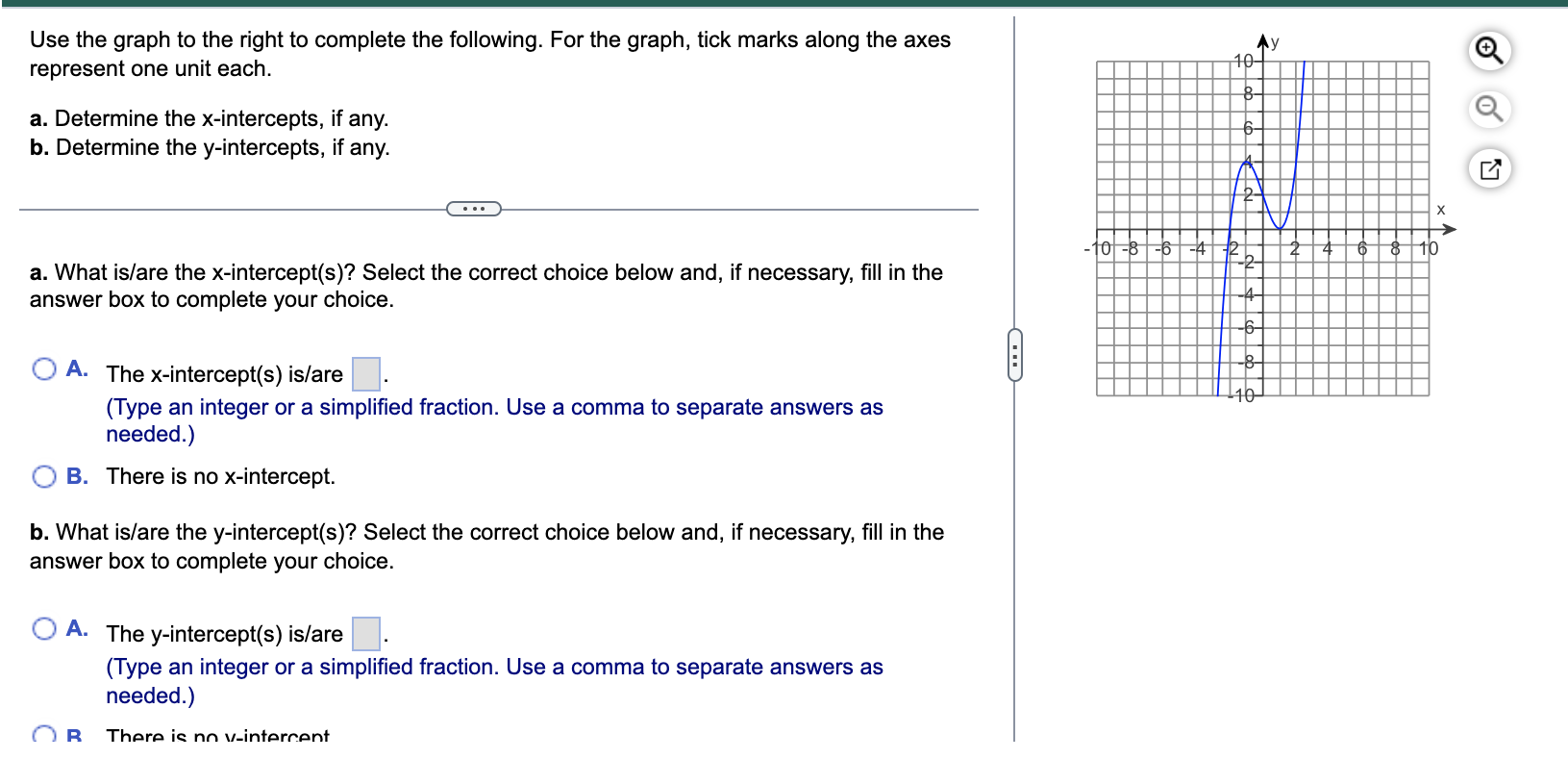Click the x label beside the horizontal axis
This screenshot has height=759, width=1568.
[1439, 209]
